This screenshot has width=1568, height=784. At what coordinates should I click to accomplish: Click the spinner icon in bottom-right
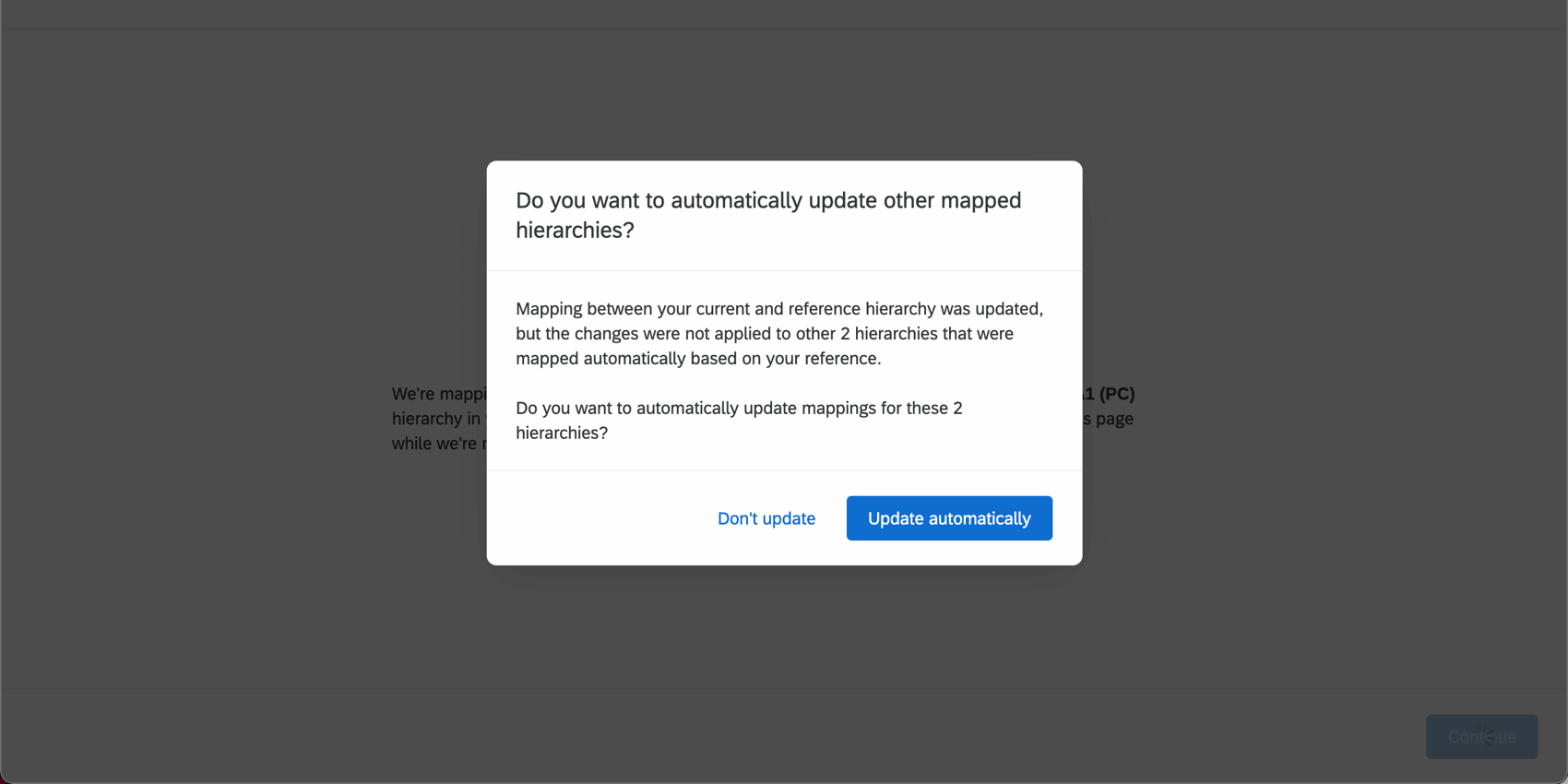(x=1486, y=736)
